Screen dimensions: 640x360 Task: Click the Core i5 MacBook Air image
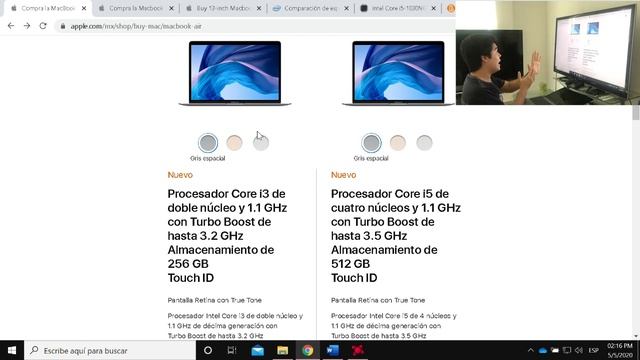pyautogui.click(x=398, y=73)
